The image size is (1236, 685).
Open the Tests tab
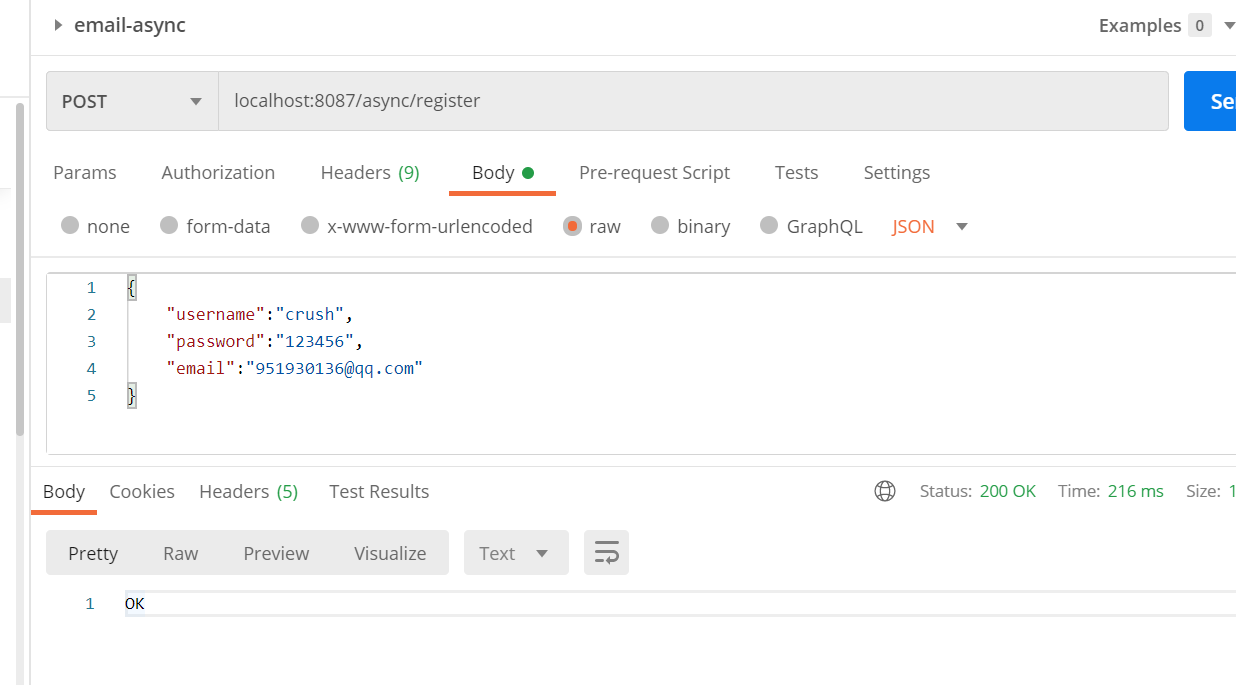(796, 172)
